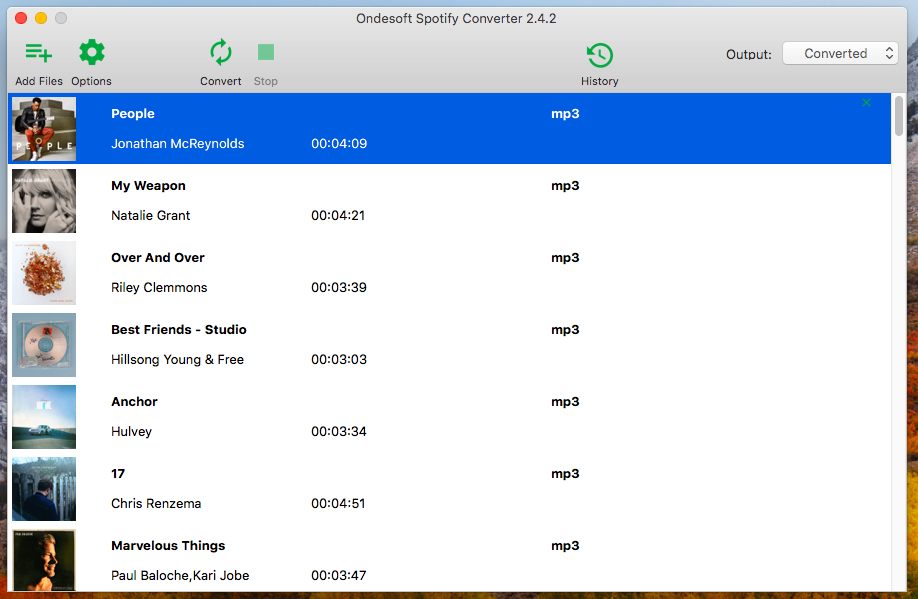Click mp3 format of Best Friends - Studio
The image size is (918, 599).
[x=565, y=330]
